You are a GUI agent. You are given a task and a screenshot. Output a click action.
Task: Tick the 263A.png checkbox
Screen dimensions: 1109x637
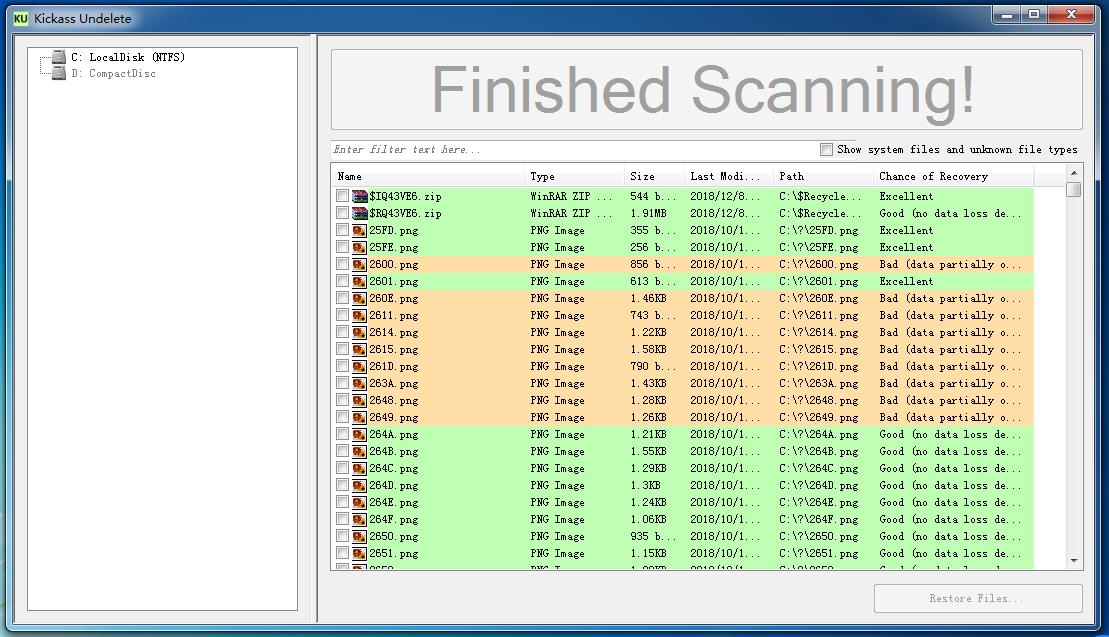coord(342,383)
